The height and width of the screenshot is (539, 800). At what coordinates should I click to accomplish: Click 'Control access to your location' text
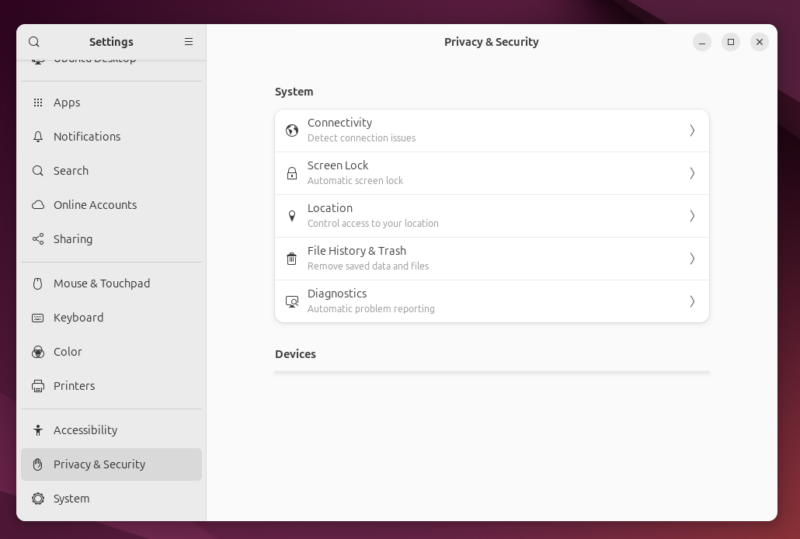coord(373,224)
